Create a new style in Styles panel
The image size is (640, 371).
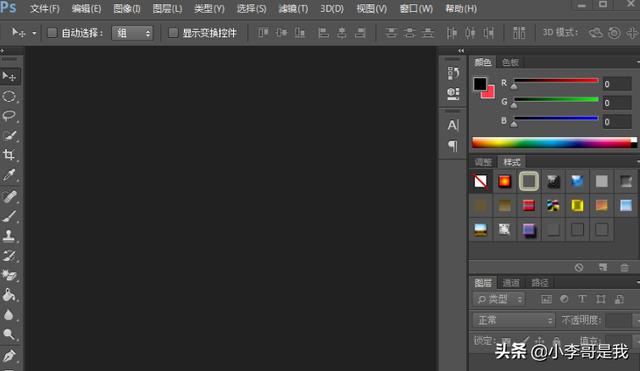pos(602,267)
